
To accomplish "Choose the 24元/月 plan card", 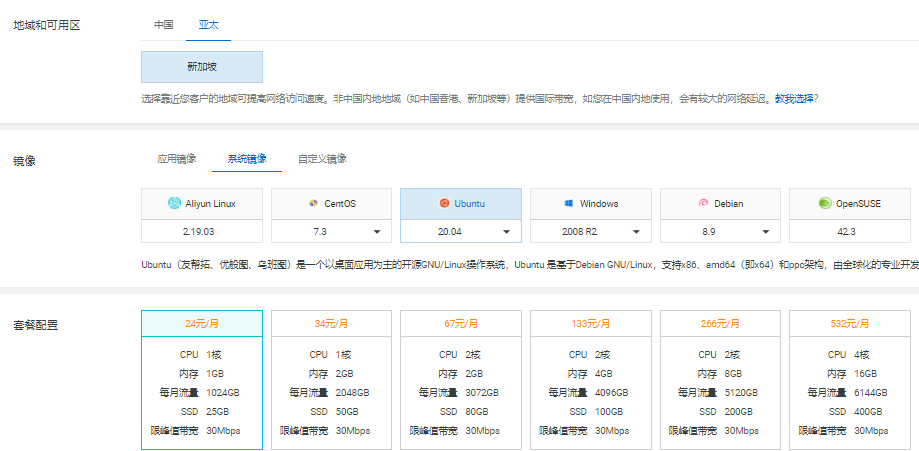I will (202, 380).
